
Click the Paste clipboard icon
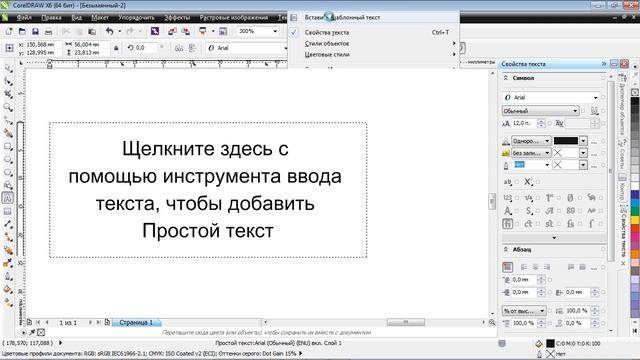92,31
